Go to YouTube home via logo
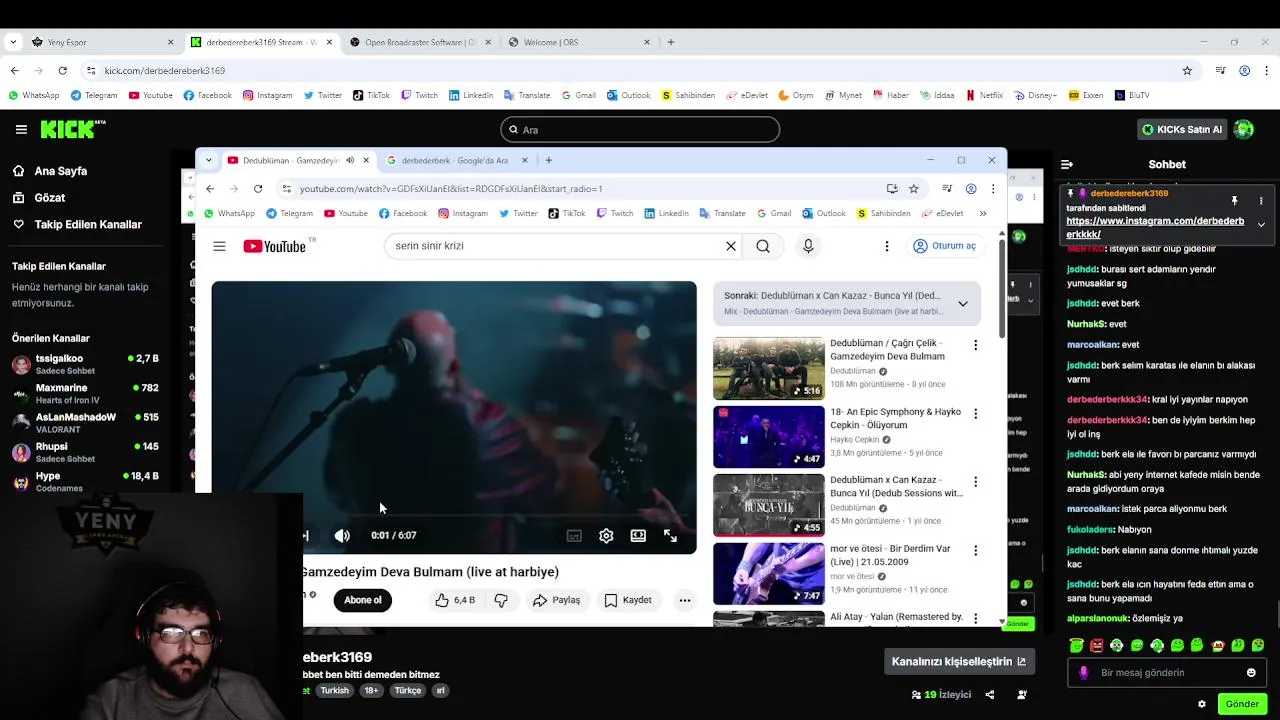 click(274, 246)
